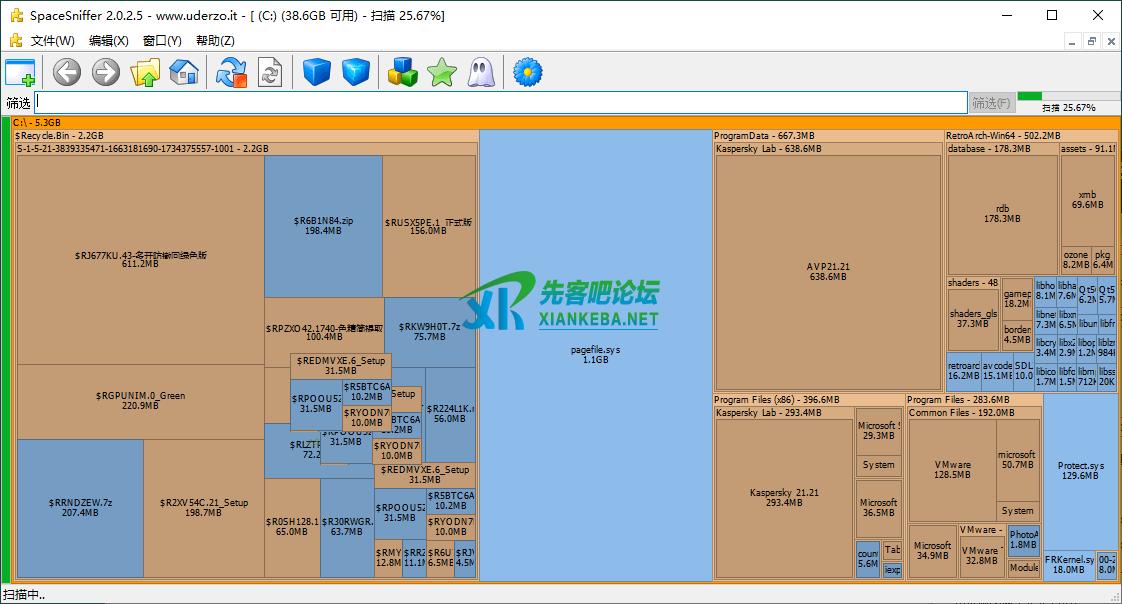Screen dimensions: 1122x604
Task: Click the second blue cube icon
Action: [x=355, y=72]
